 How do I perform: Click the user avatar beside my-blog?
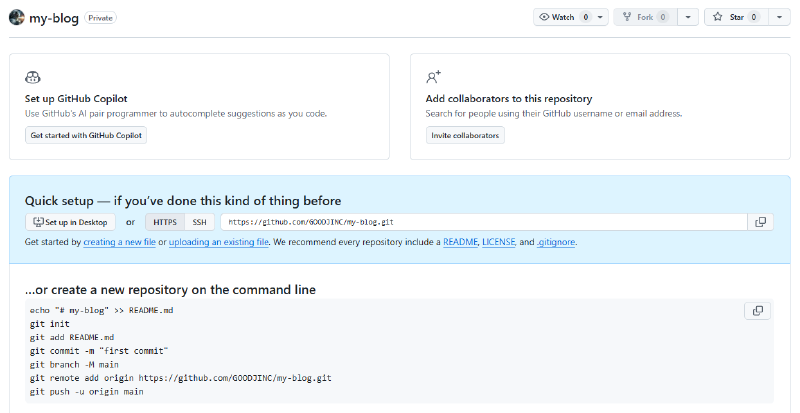[x=16, y=17]
